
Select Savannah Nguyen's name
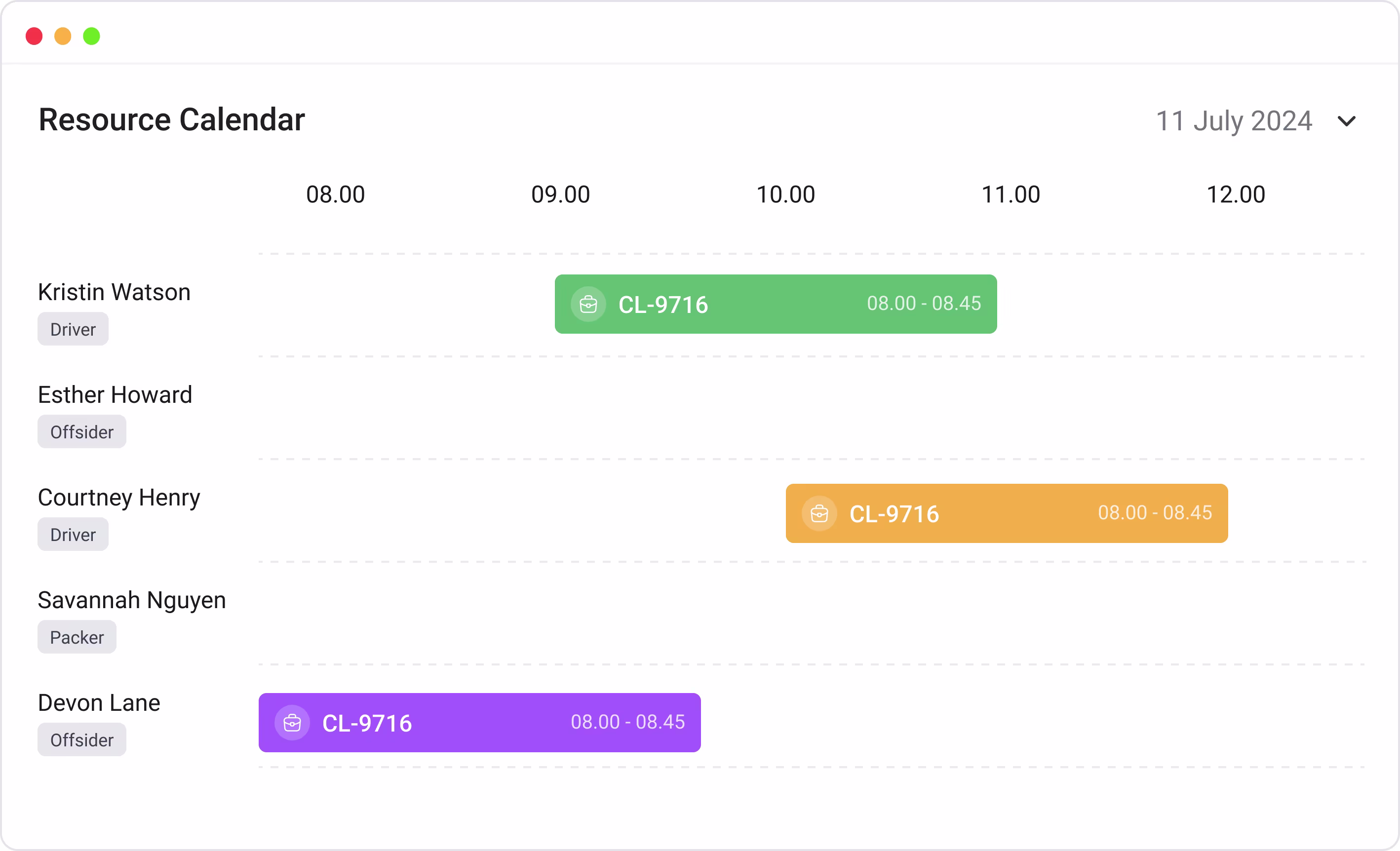click(x=132, y=600)
